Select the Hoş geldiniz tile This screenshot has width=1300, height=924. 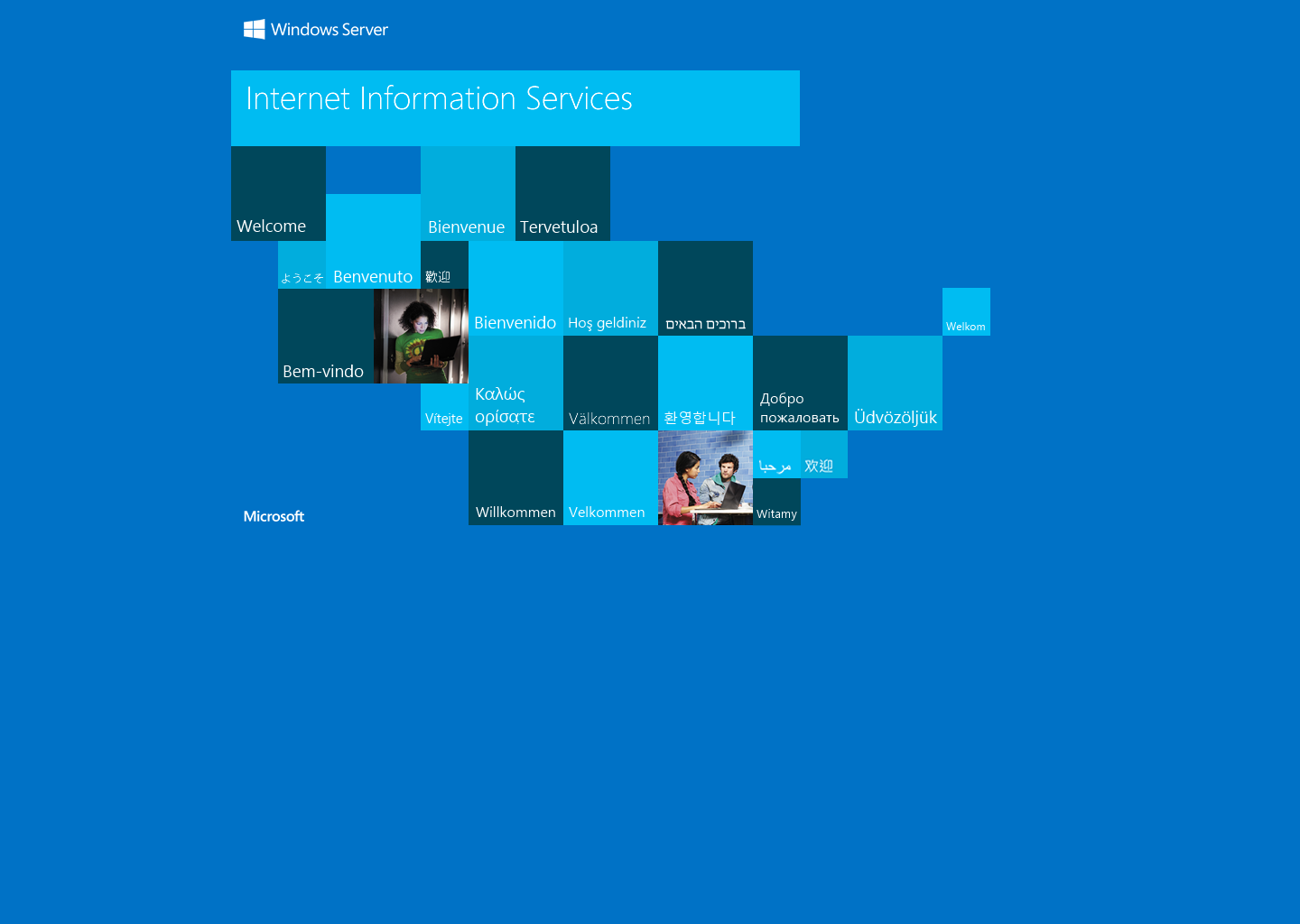click(x=610, y=288)
